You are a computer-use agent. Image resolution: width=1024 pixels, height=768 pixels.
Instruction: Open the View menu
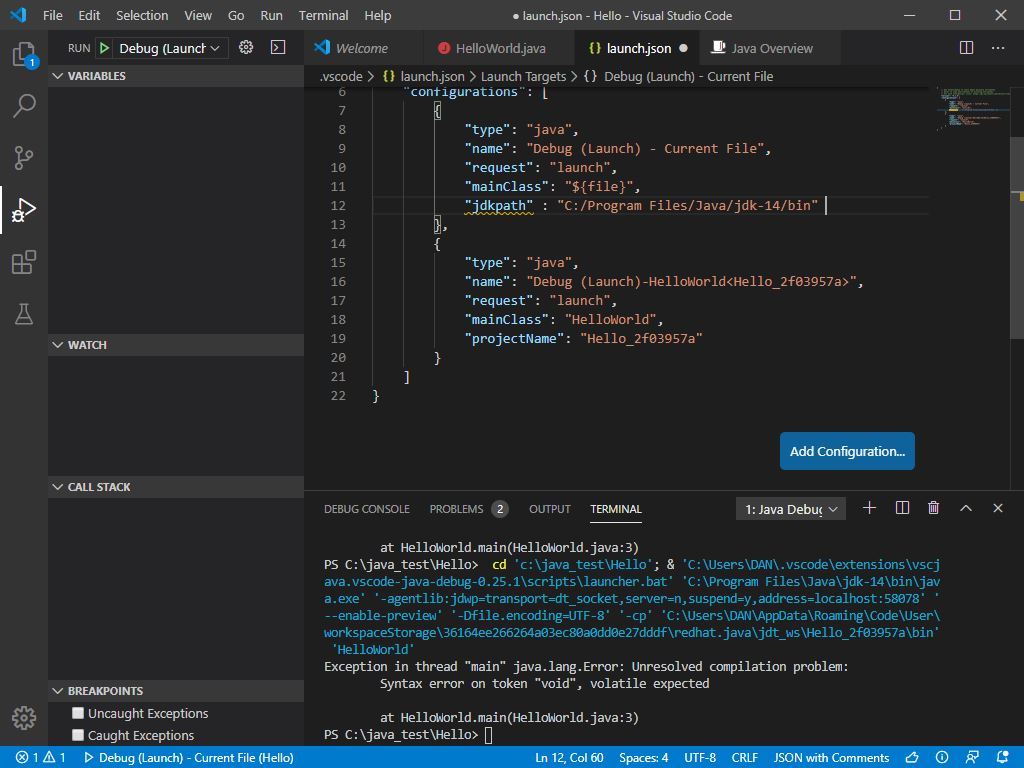[x=198, y=15]
